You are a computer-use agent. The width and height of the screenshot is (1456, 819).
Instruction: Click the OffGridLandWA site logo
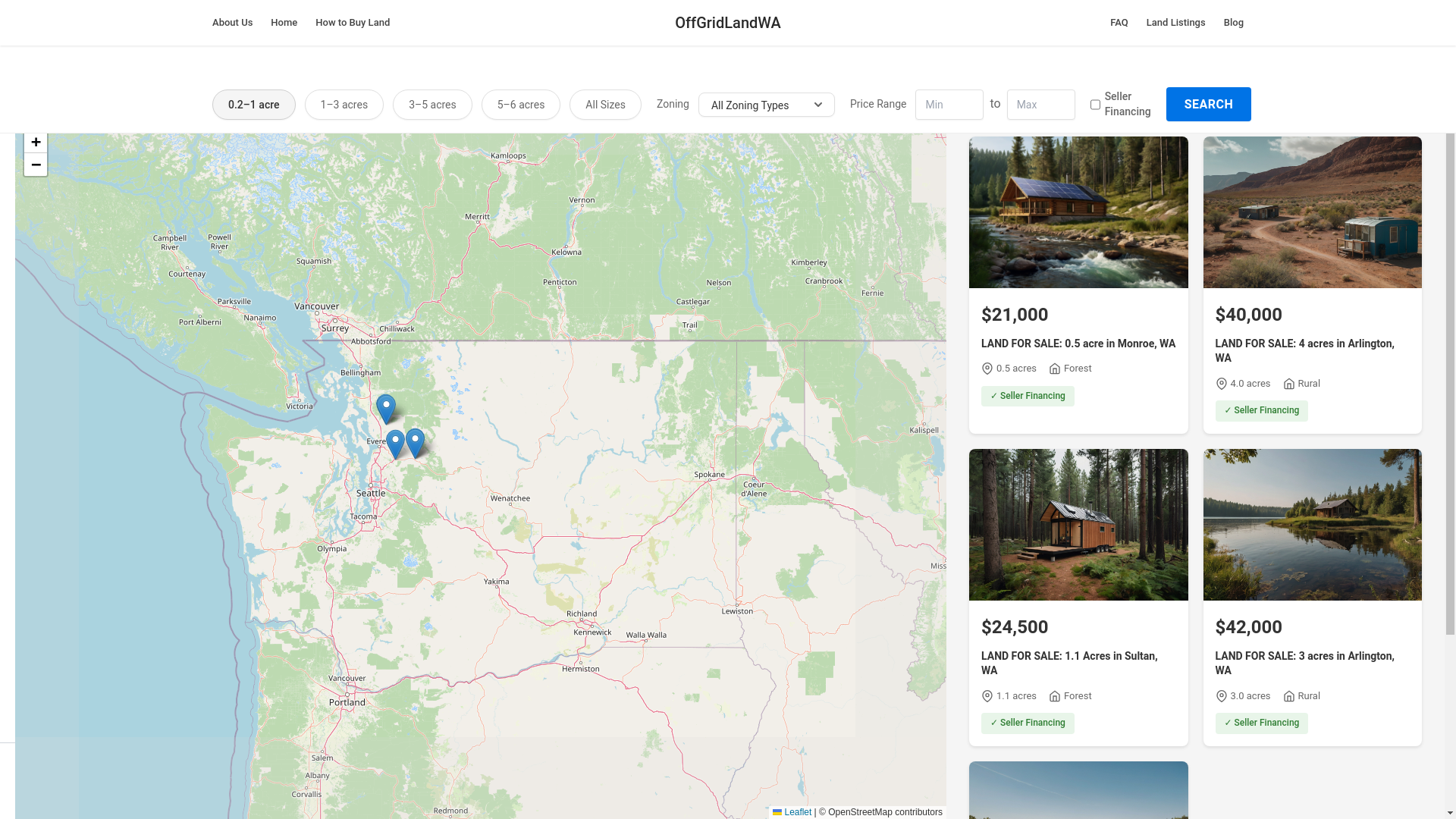pos(728,23)
